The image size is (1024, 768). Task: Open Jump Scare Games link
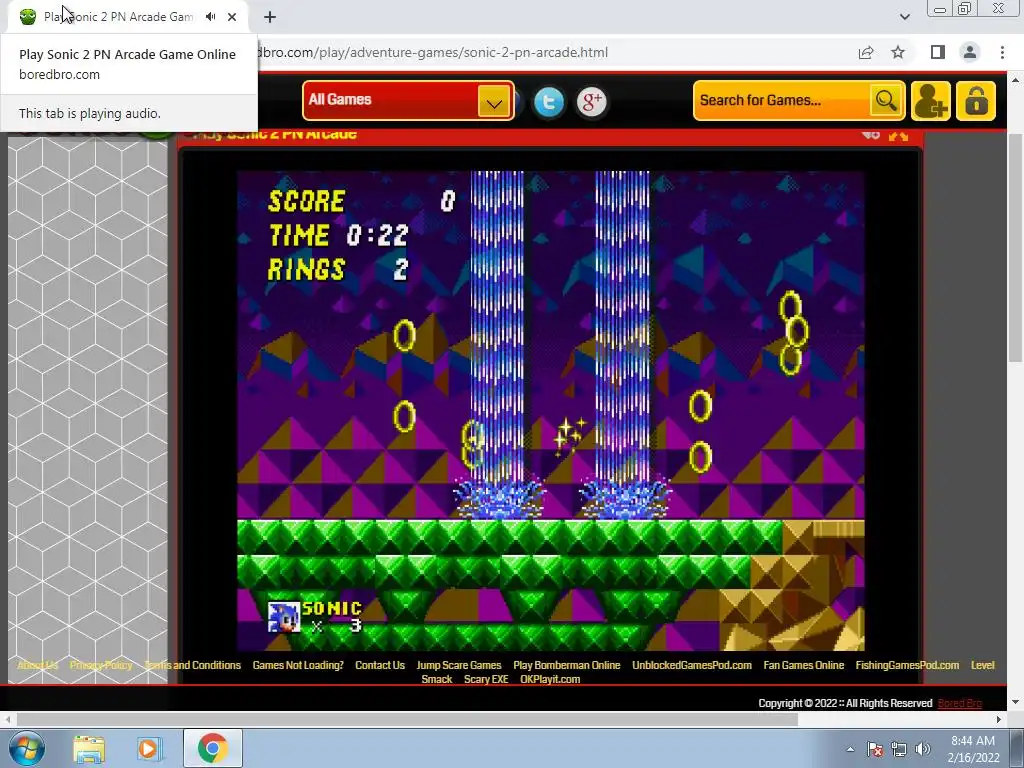click(x=459, y=665)
